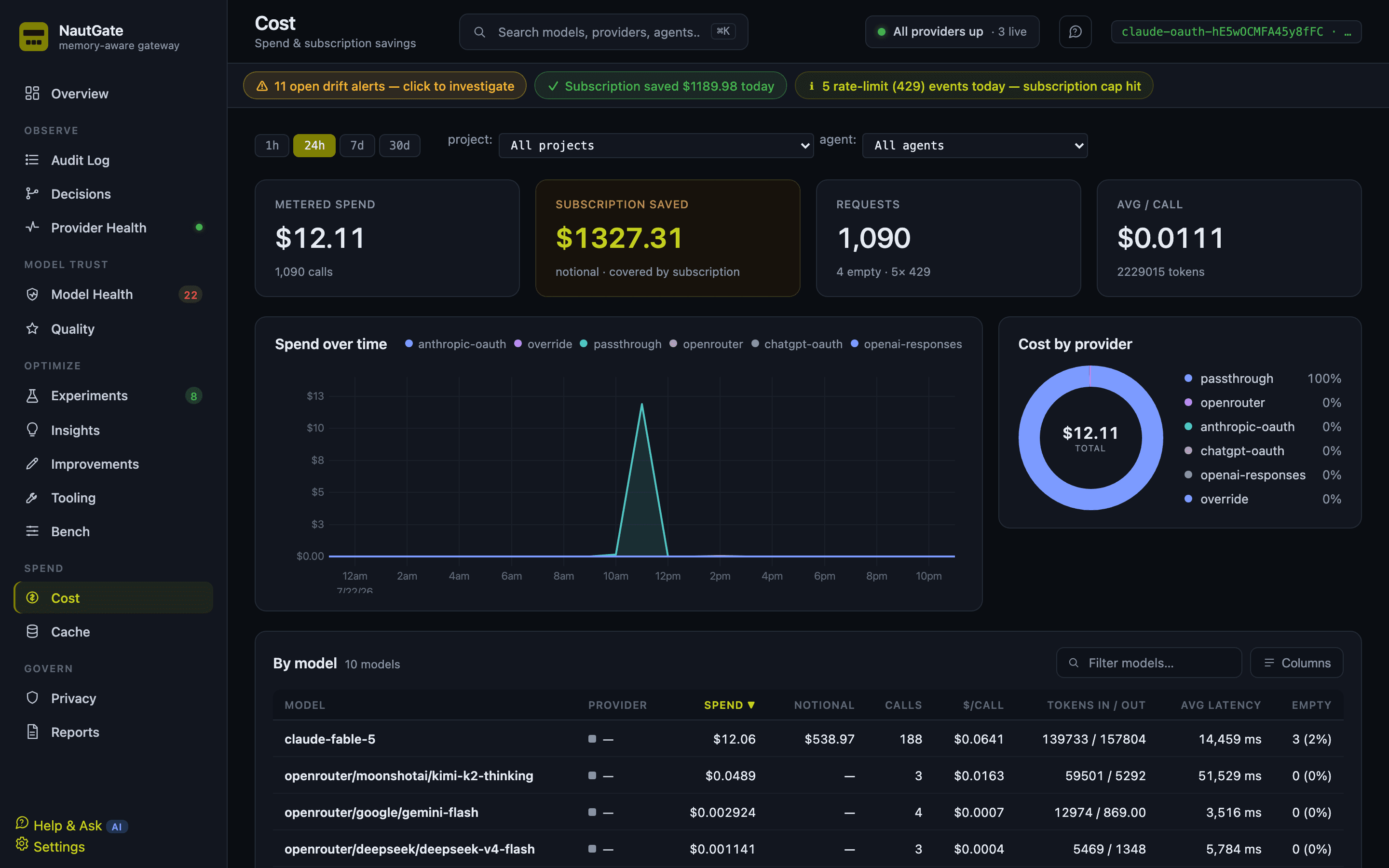Open the chat bubble icon in header
The height and width of the screenshot is (868, 1389).
click(1075, 31)
